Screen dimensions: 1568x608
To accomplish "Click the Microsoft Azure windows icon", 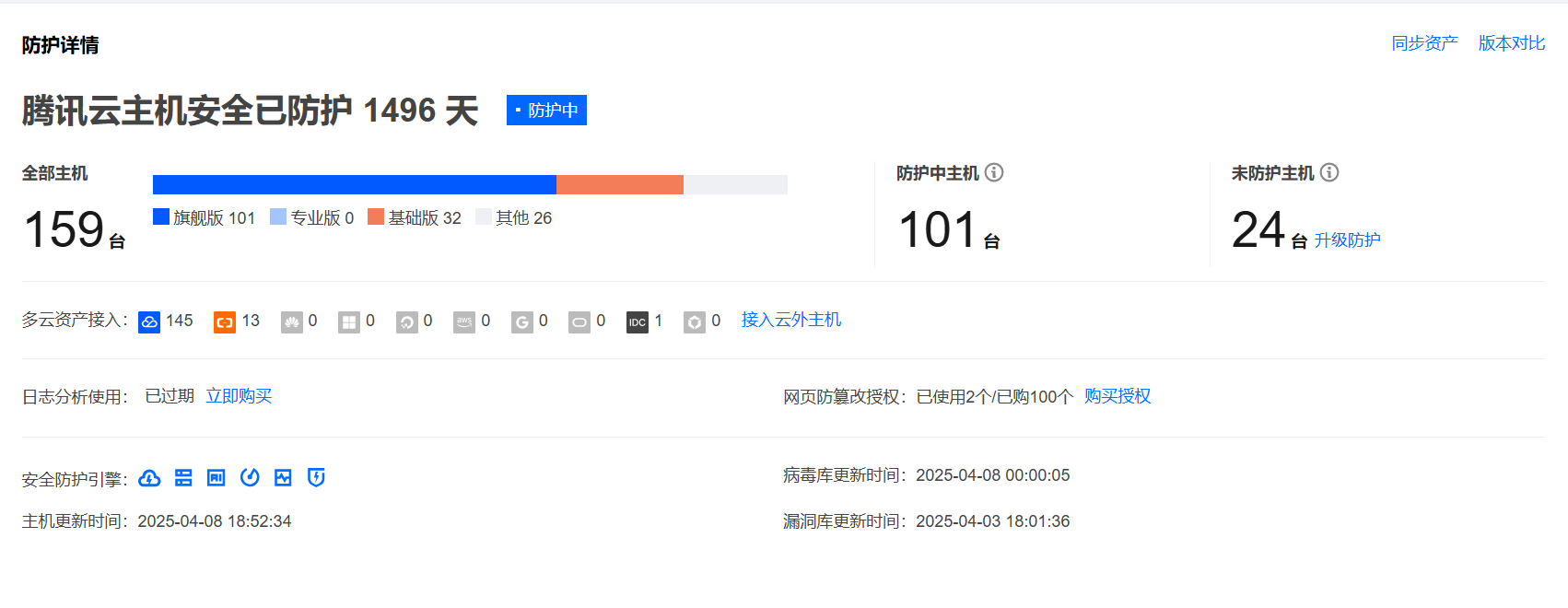I will point(349,322).
